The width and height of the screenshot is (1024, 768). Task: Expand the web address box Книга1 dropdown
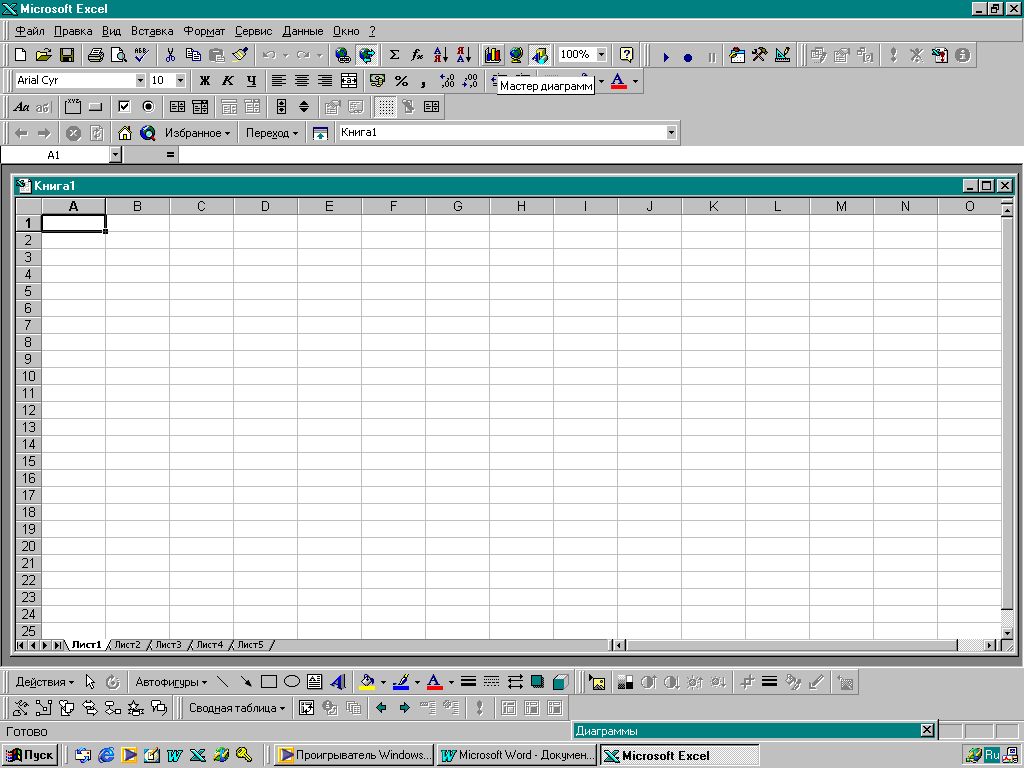coord(671,133)
